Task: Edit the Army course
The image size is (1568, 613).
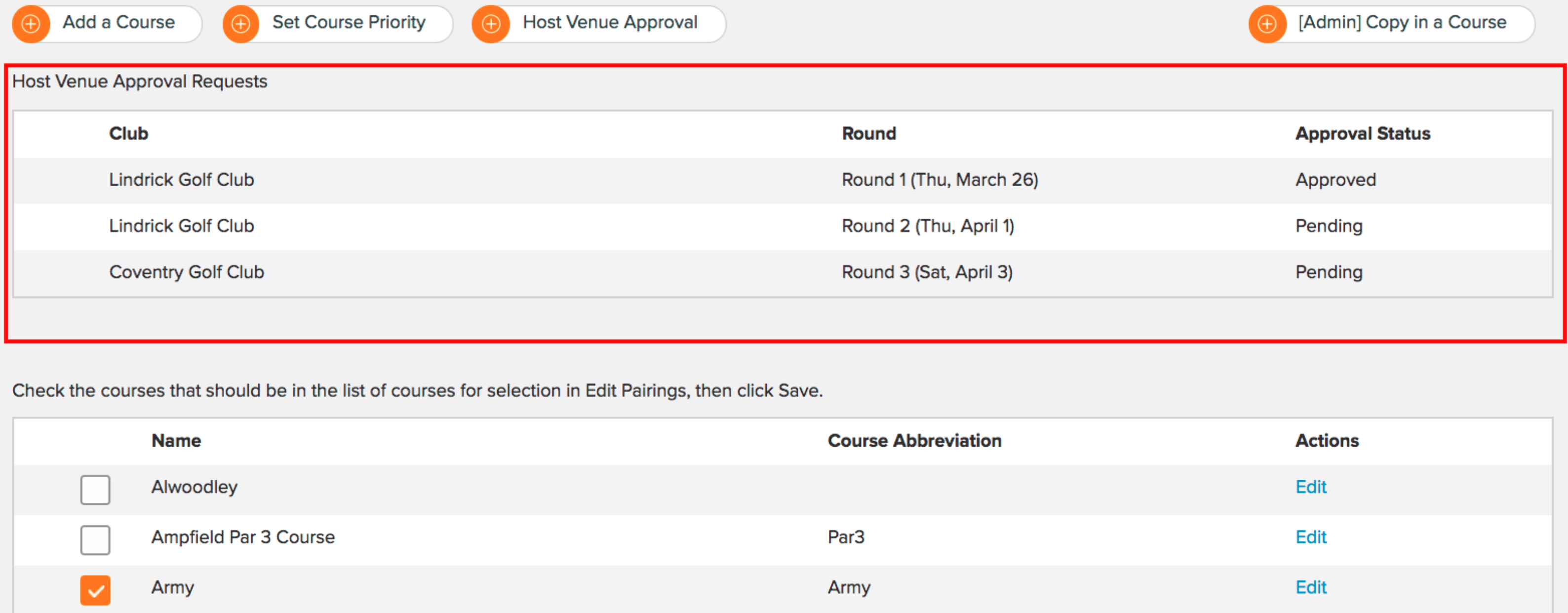Action: 1310,586
